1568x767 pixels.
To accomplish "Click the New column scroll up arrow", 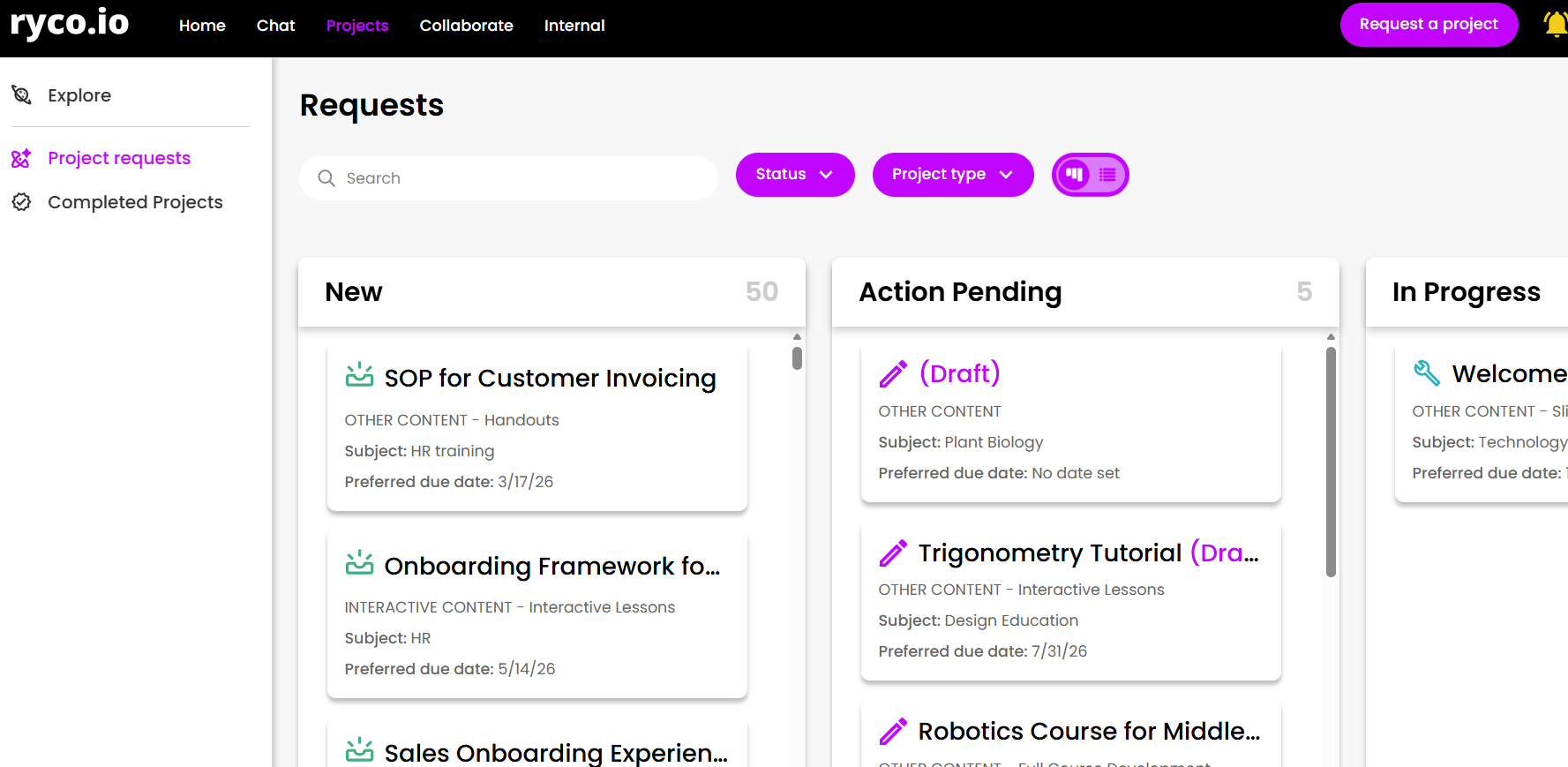I will pyautogui.click(x=797, y=337).
